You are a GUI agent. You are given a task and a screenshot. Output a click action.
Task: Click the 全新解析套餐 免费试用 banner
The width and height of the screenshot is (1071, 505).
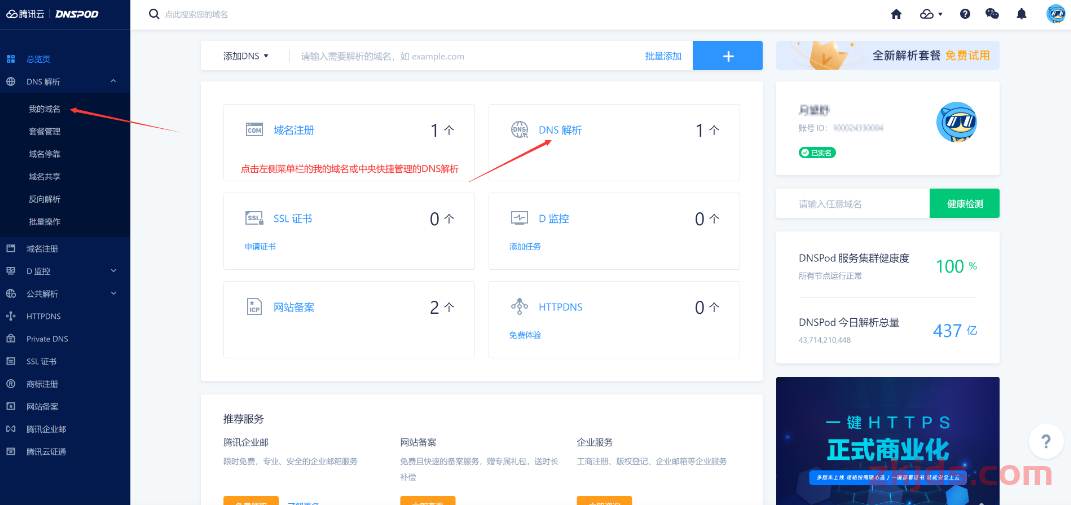[887, 55]
